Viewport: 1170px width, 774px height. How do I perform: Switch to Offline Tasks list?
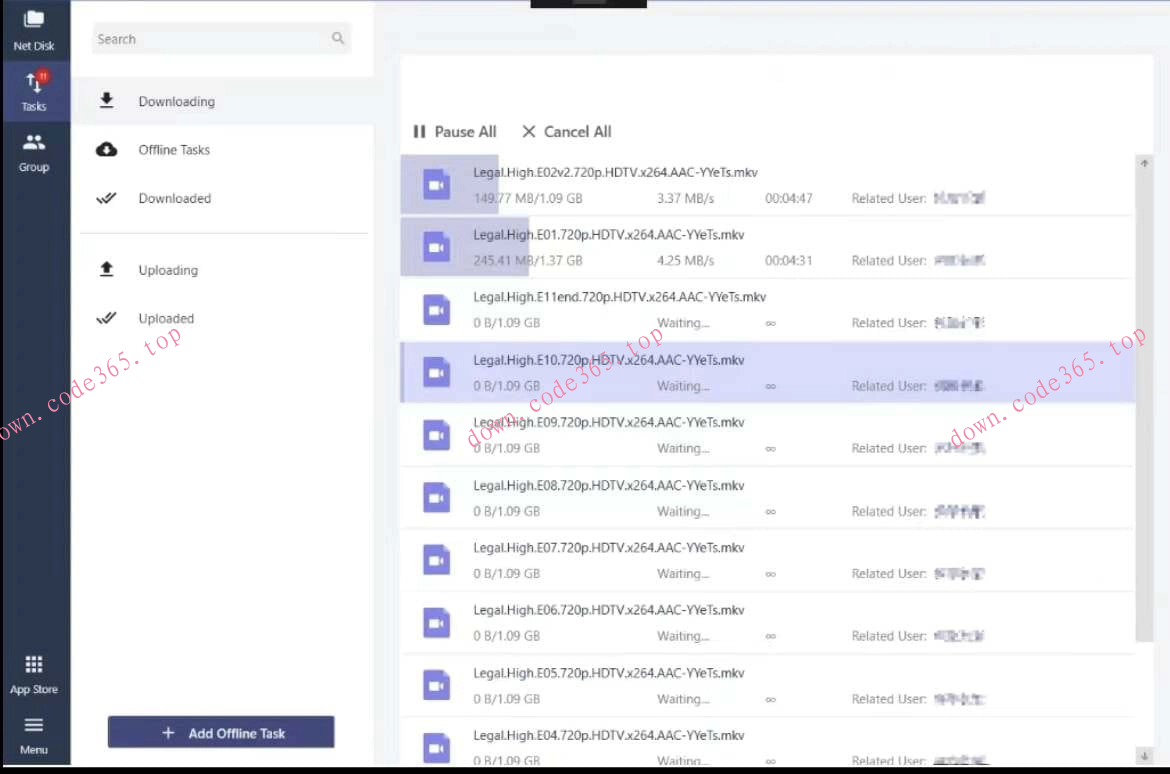tap(174, 150)
